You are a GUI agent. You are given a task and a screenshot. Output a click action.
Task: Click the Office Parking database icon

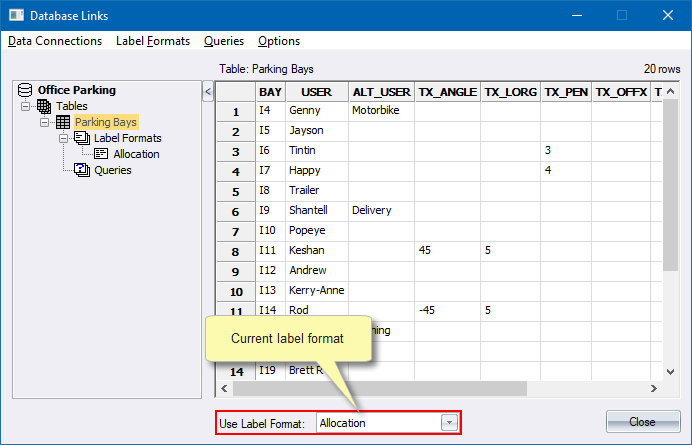click(26, 90)
